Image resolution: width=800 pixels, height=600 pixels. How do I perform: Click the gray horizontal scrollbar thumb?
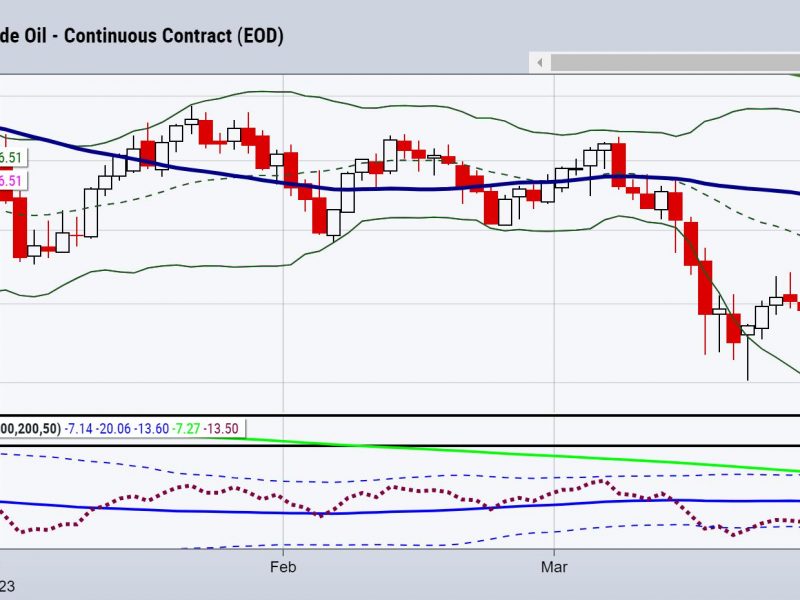(x=675, y=63)
